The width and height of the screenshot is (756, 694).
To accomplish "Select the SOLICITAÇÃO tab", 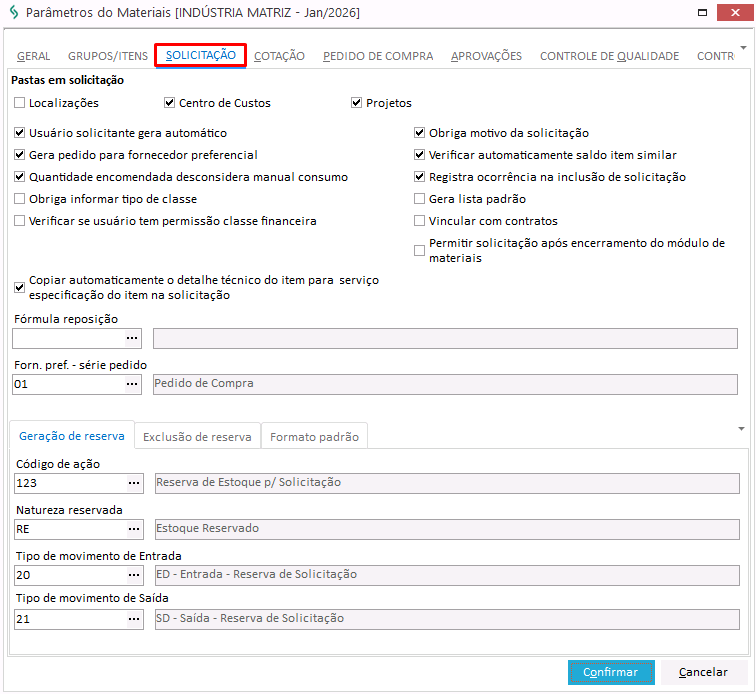I will [x=201, y=55].
